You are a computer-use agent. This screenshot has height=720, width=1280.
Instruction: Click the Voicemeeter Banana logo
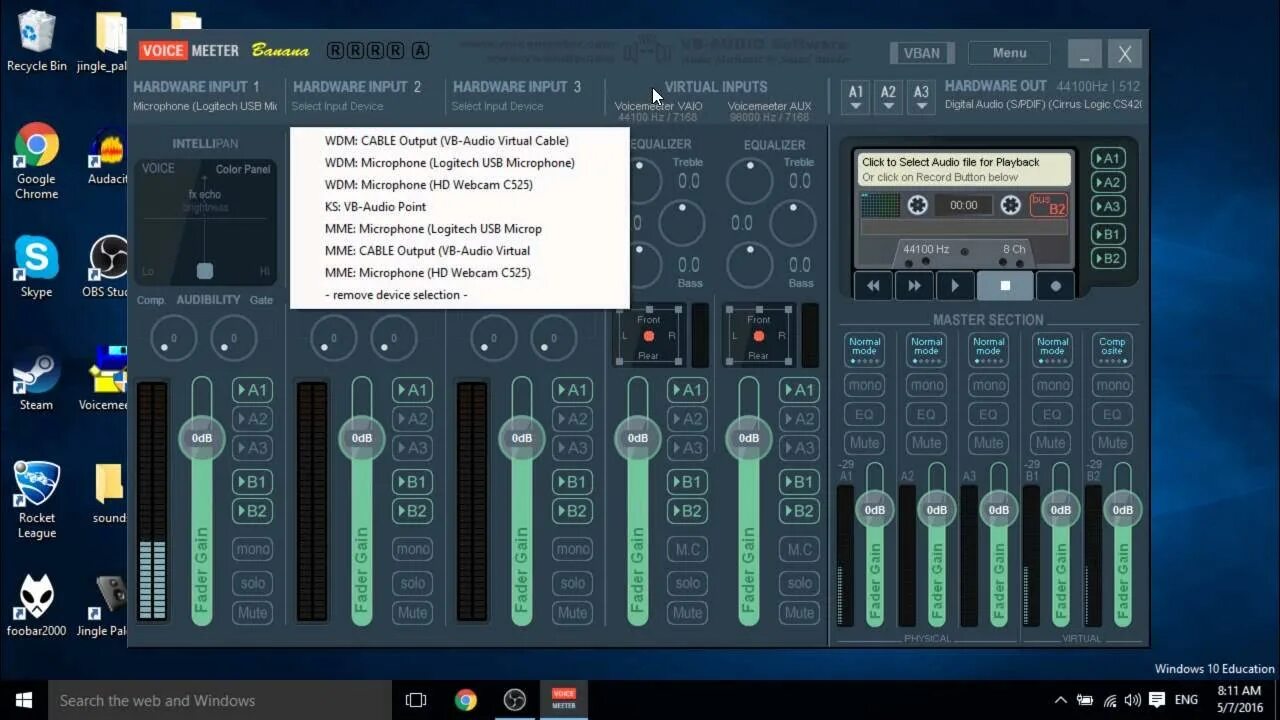coord(224,50)
